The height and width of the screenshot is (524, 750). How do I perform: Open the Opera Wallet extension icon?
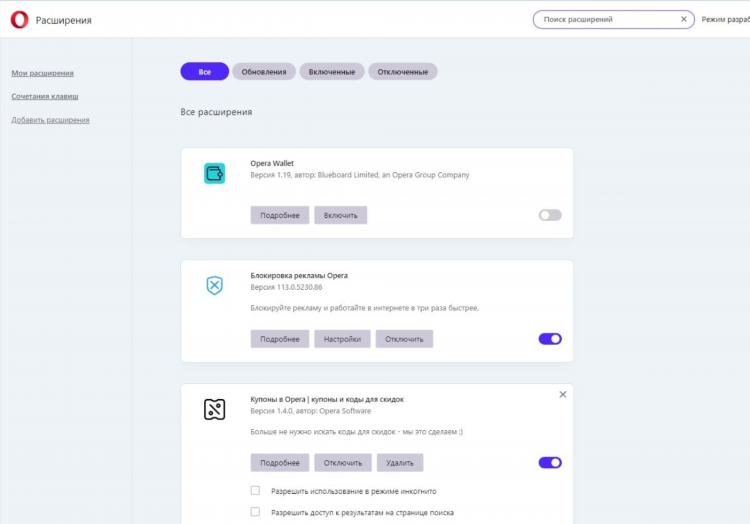click(x=214, y=173)
